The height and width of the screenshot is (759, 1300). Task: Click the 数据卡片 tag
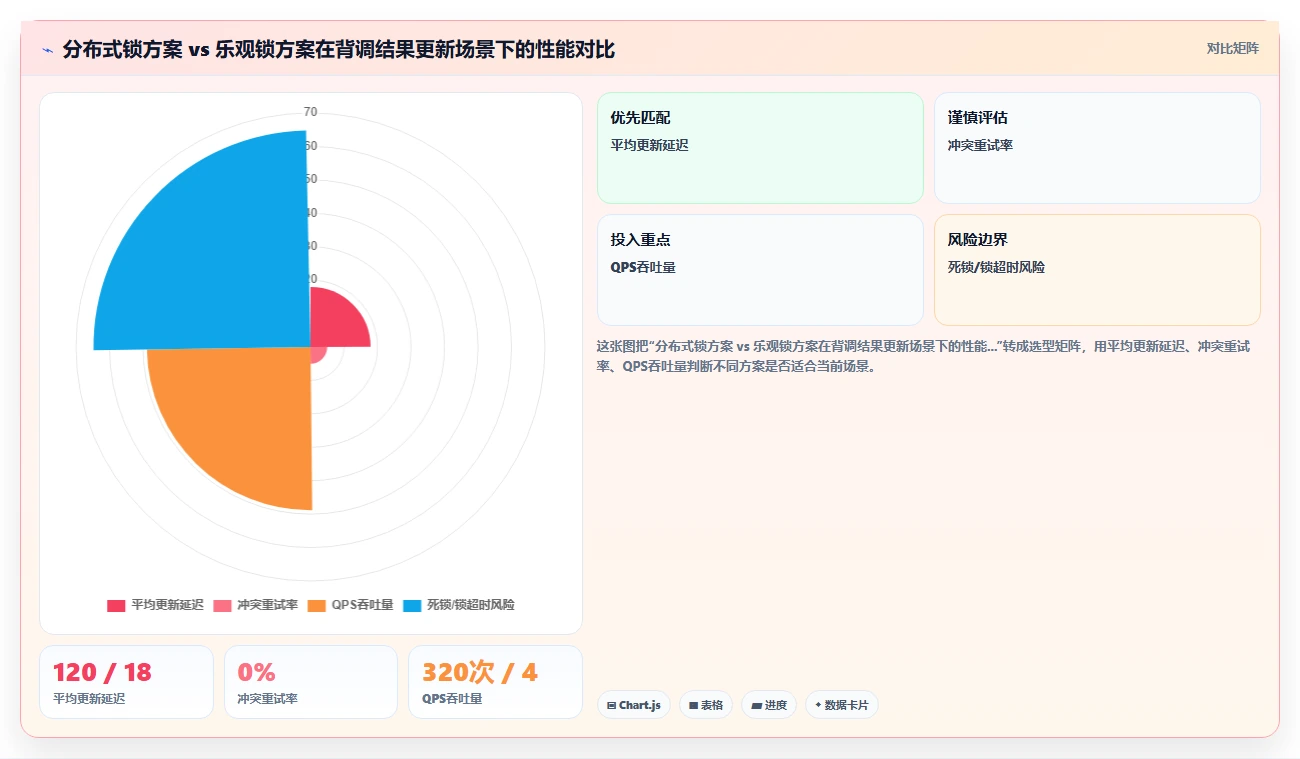tap(842, 705)
